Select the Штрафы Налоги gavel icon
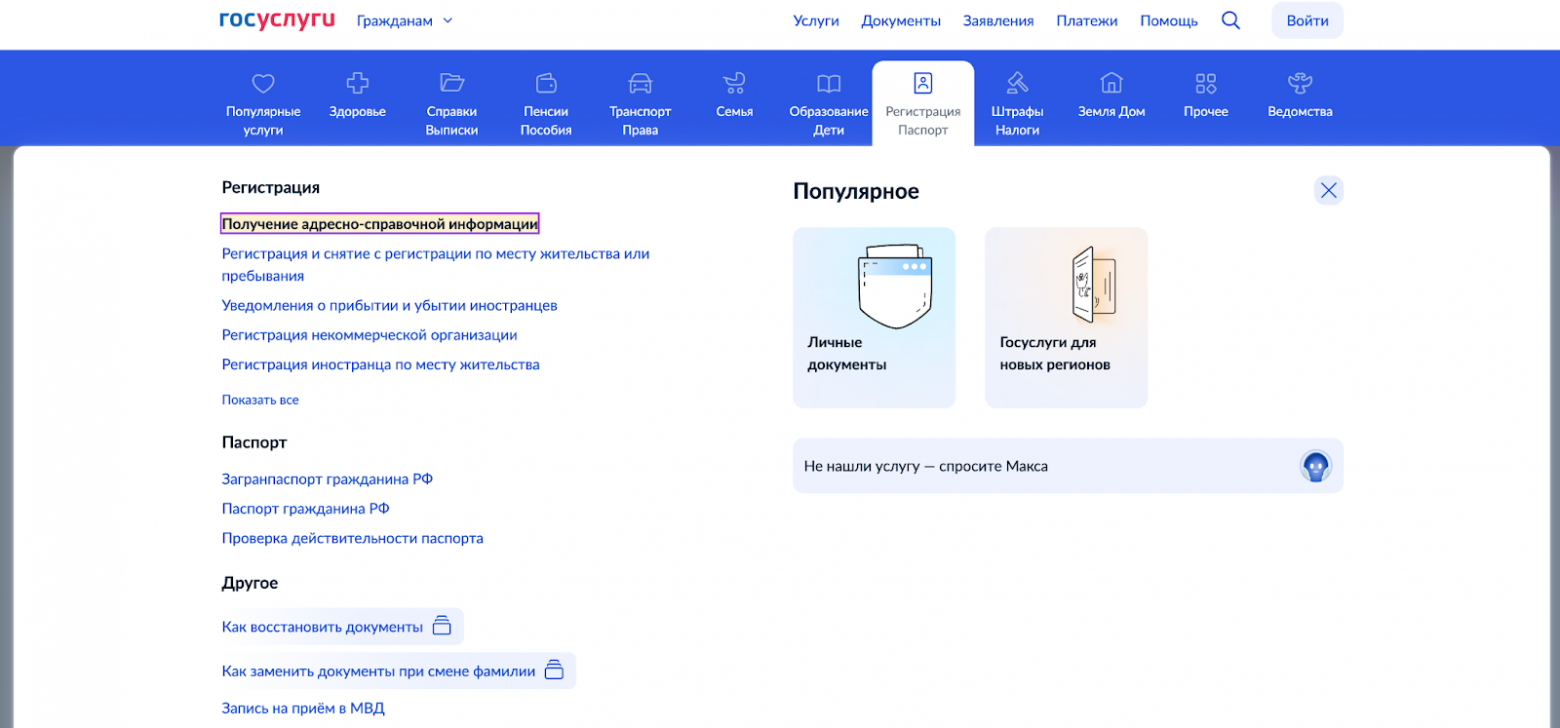Image resolution: width=1560 pixels, height=728 pixels. tap(1016, 83)
